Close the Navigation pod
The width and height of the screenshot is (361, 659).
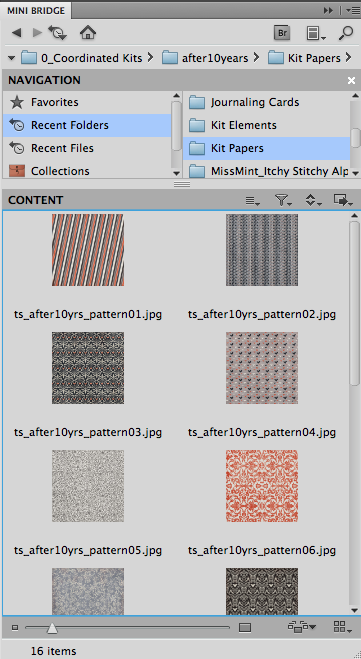pos(351,80)
